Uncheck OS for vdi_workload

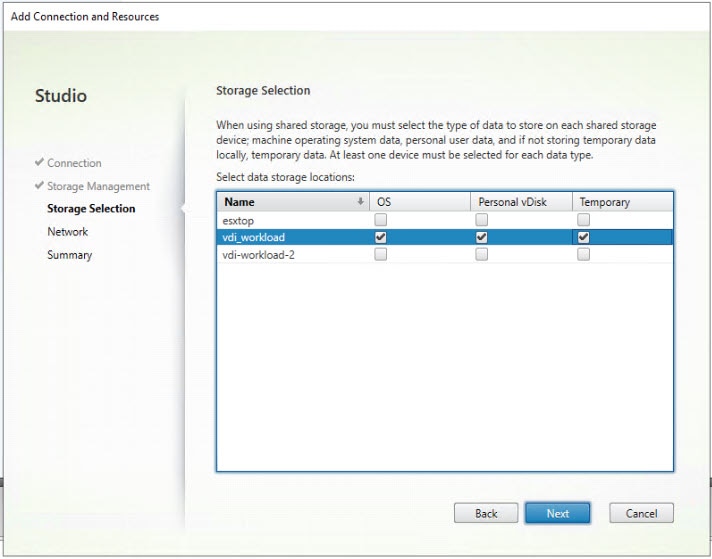tap(381, 237)
